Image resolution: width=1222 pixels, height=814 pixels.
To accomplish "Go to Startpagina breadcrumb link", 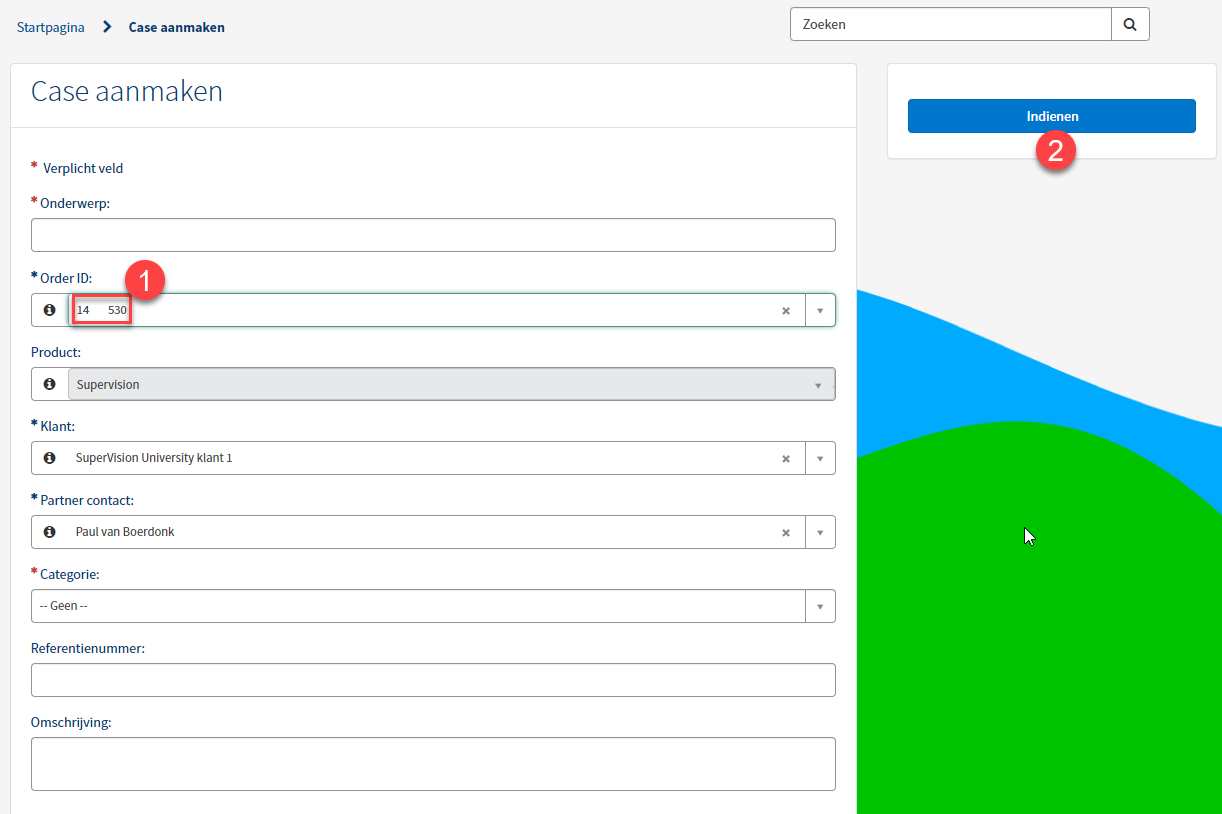I will tap(51, 27).
